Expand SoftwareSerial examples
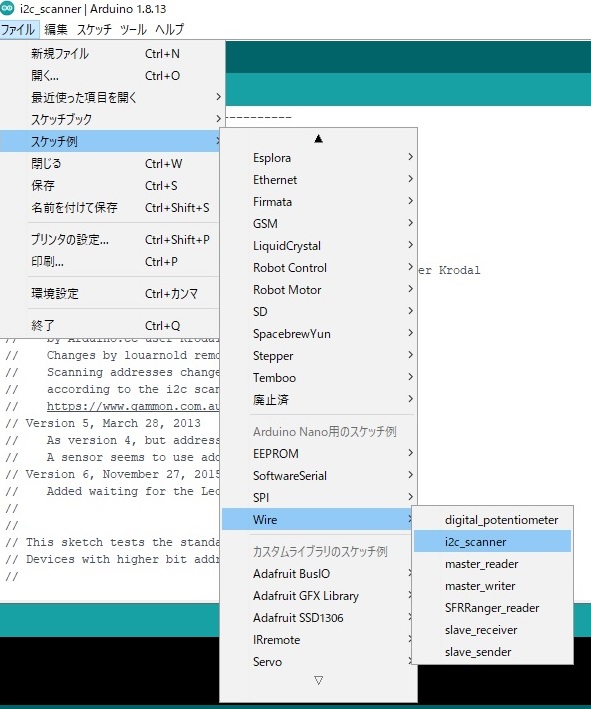 tap(318, 476)
